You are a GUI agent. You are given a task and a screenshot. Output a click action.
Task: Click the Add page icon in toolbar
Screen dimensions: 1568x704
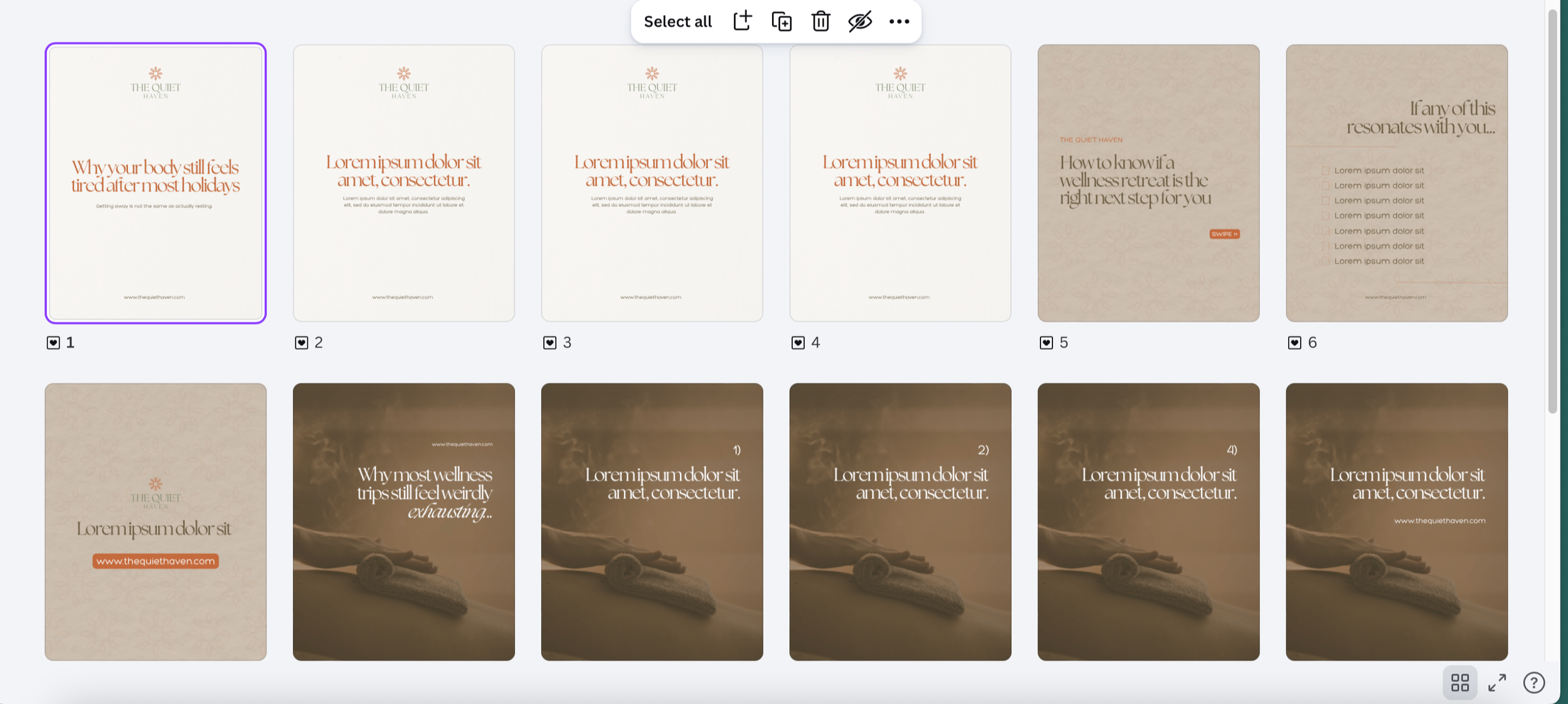742,21
